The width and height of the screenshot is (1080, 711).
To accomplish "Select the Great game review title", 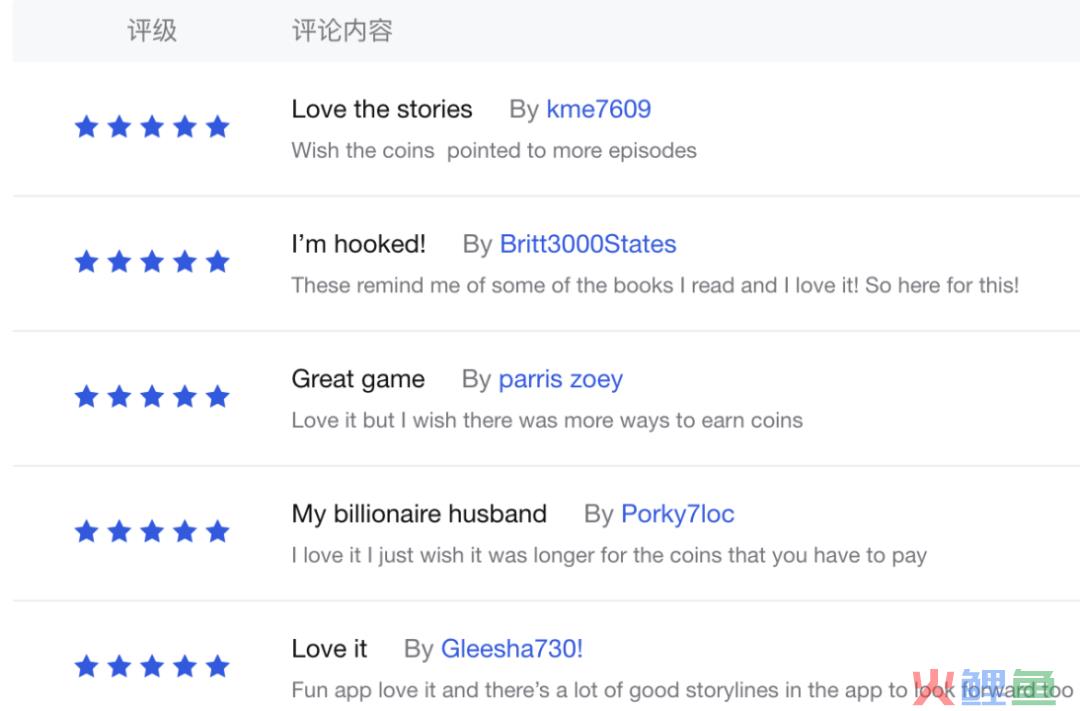I will coord(358,380).
